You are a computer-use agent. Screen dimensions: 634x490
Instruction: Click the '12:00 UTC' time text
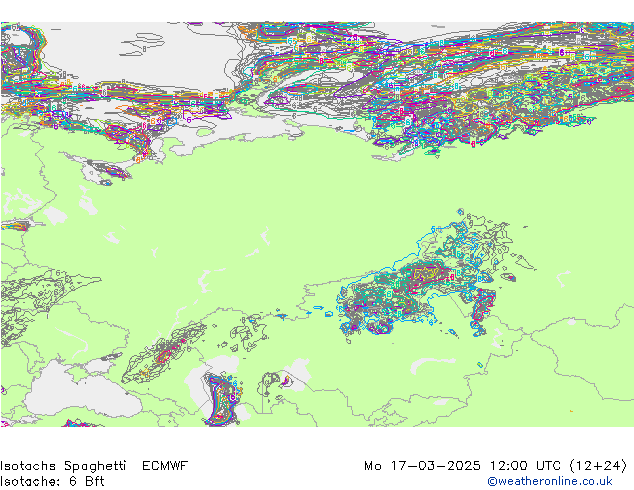[x=525, y=466]
